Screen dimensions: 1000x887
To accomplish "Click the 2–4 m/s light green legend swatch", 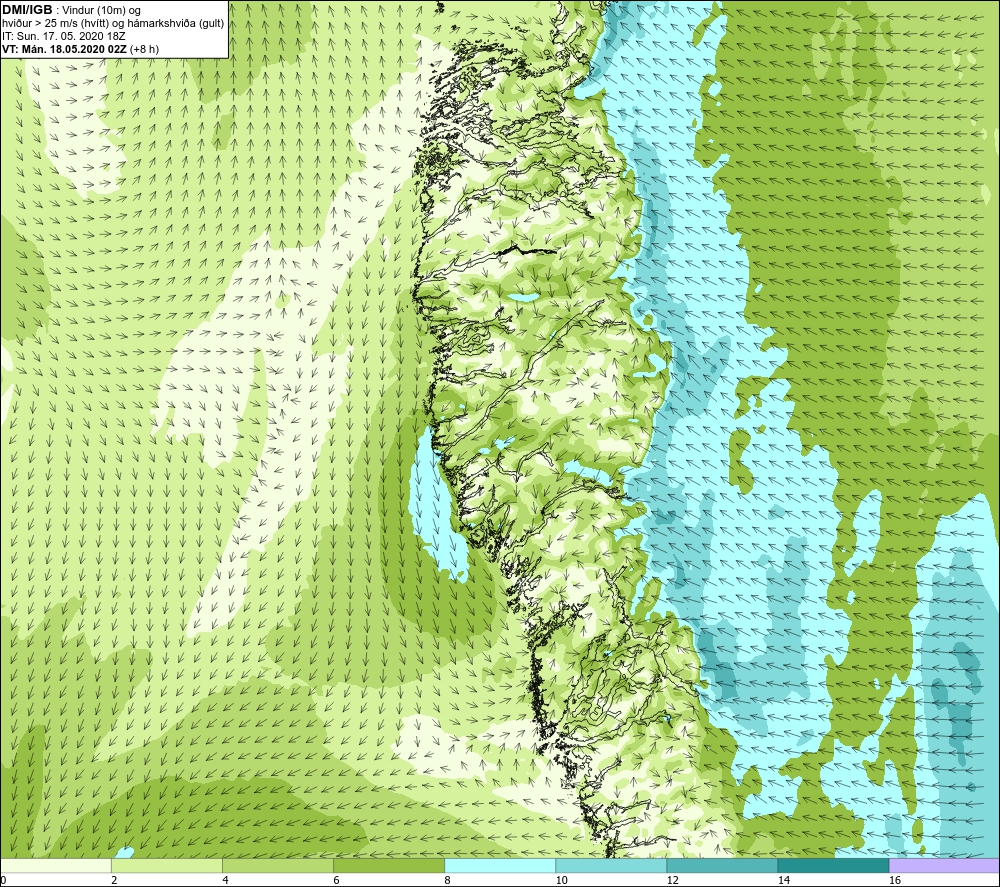I will (x=167, y=865).
